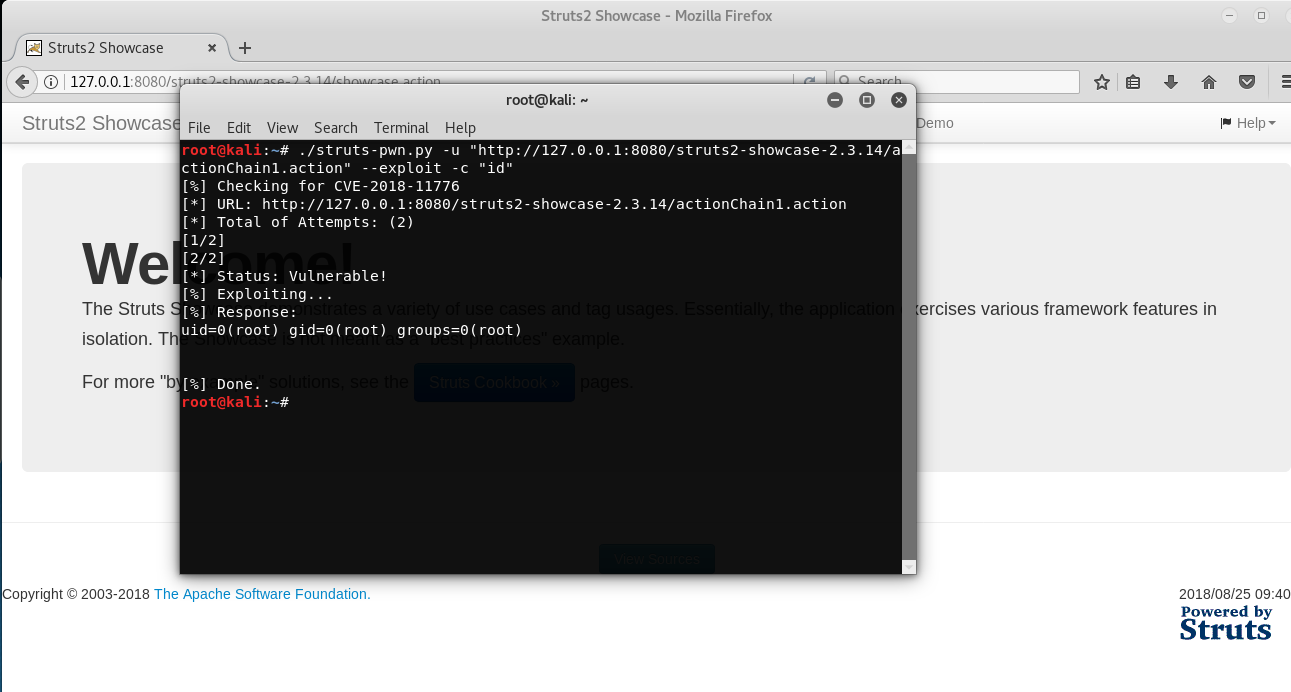Open terminal Search menu
The width and height of the screenshot is (1291, 692).
(336, 128)
